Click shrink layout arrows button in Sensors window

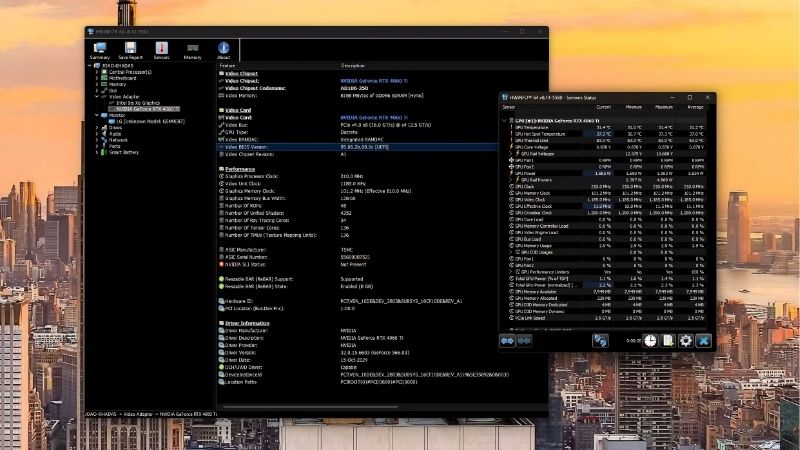tap(524, 341)
